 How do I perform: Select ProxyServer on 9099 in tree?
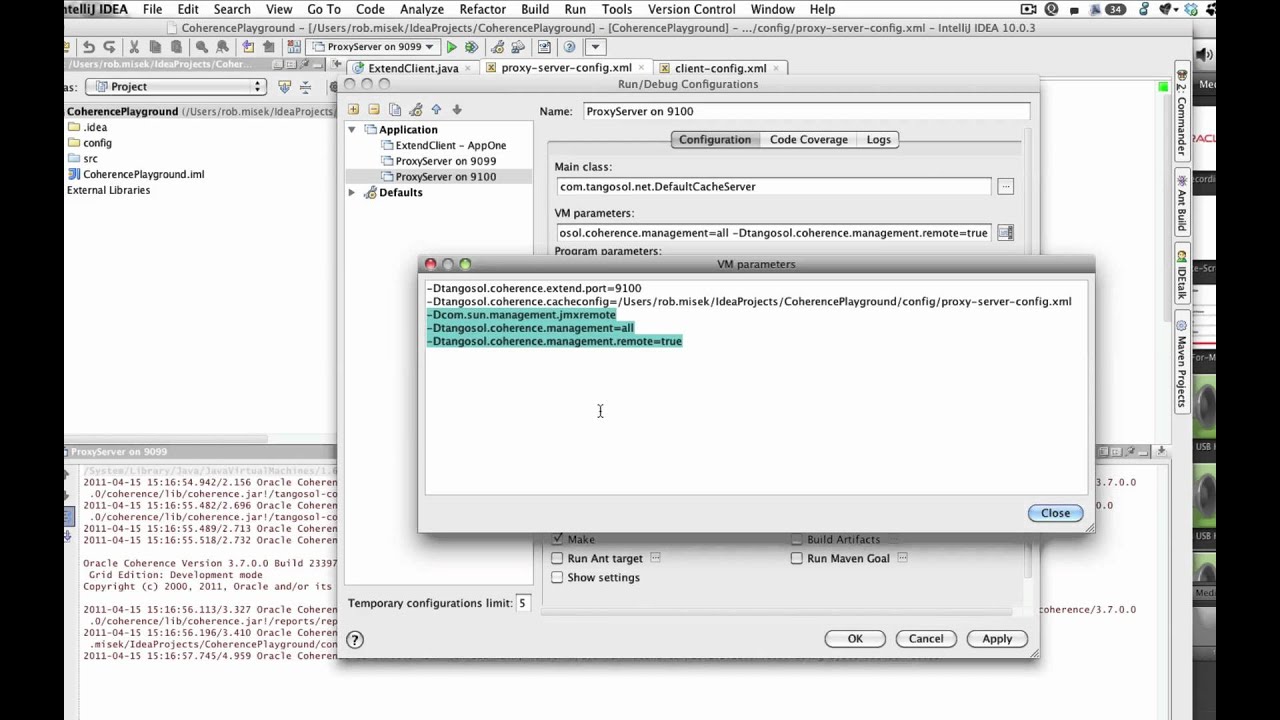pos(445,161)
